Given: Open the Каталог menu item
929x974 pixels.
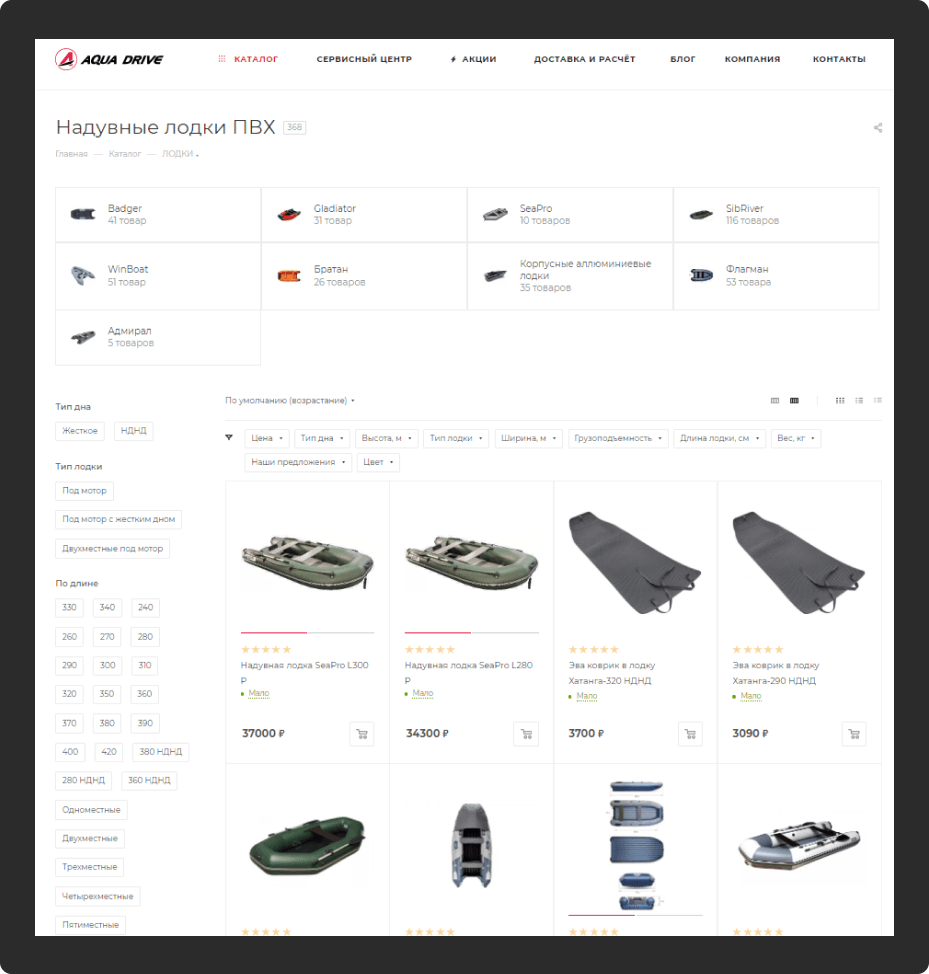Looking at the screenshot, I should (x=256, y=59).
